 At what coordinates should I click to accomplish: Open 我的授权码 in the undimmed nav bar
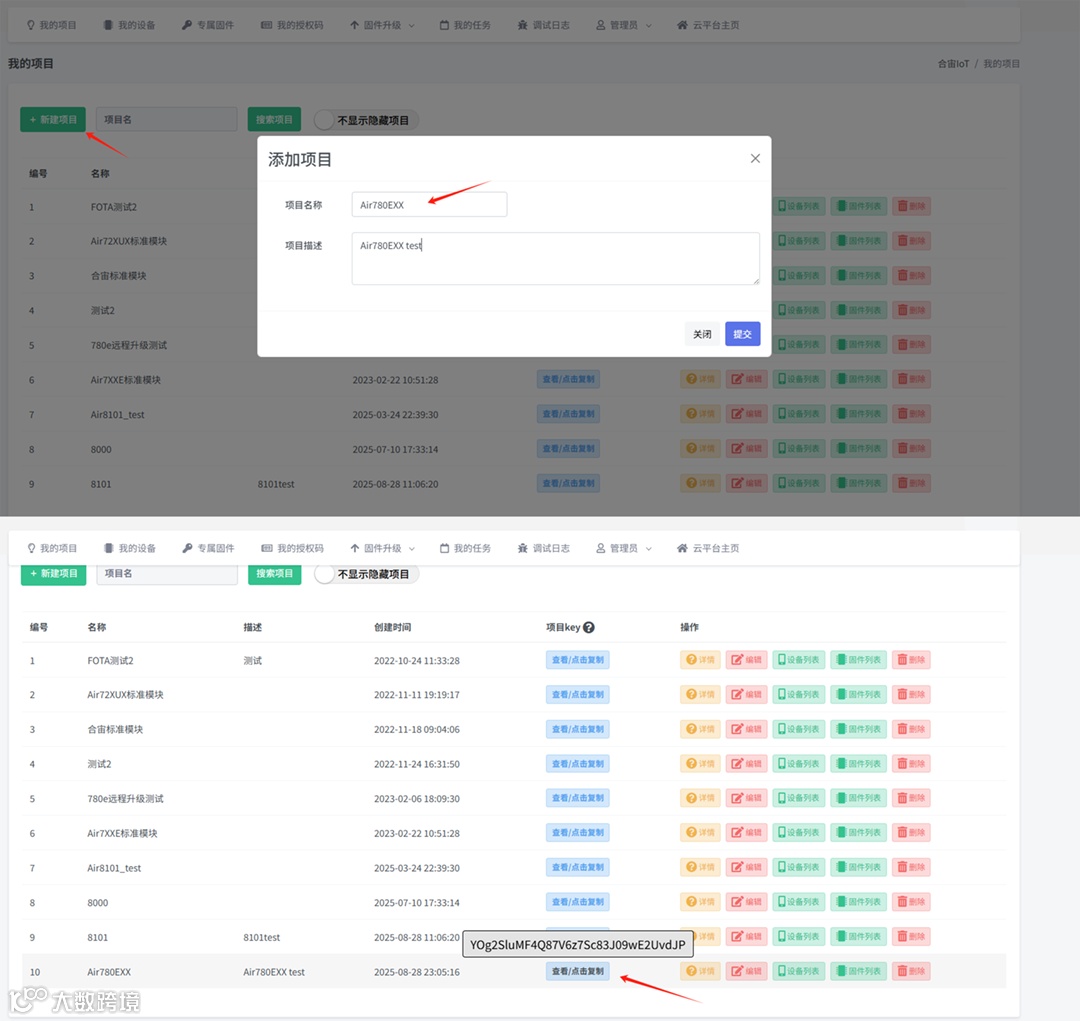[x=293, y=548]
